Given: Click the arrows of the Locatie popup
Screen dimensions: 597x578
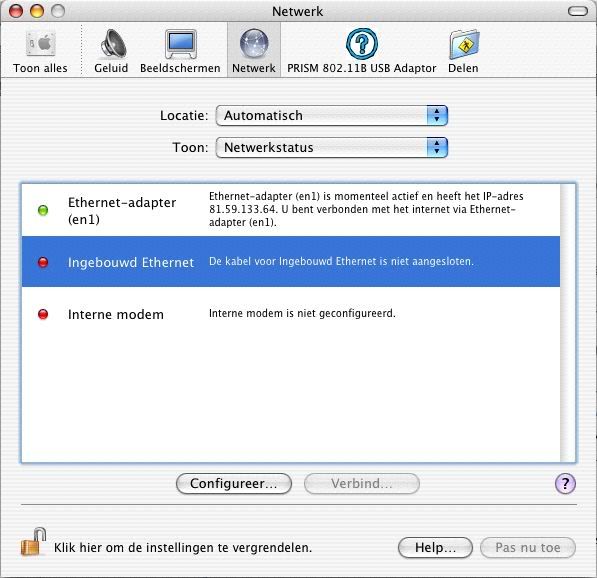Looking at the screenshot, I should (x=437, y=115).
